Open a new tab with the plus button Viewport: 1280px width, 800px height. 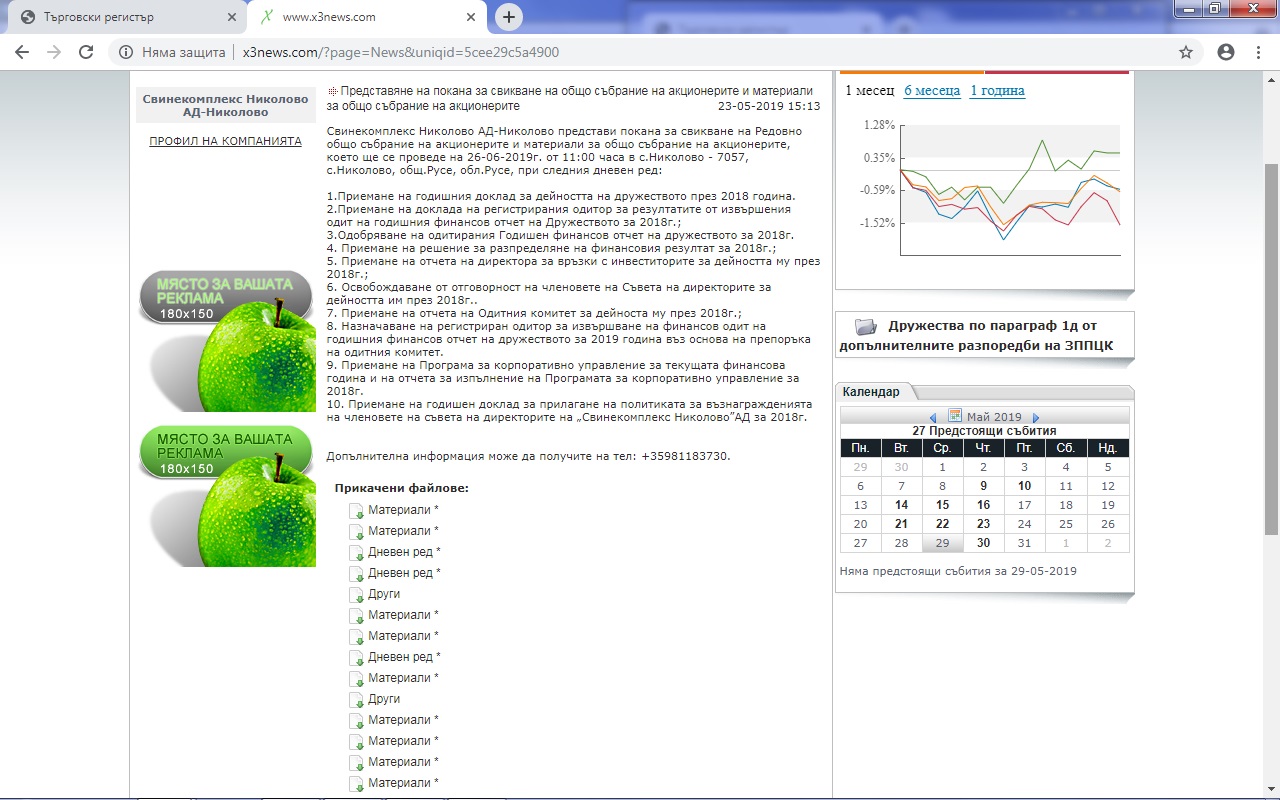coord(509,17)
